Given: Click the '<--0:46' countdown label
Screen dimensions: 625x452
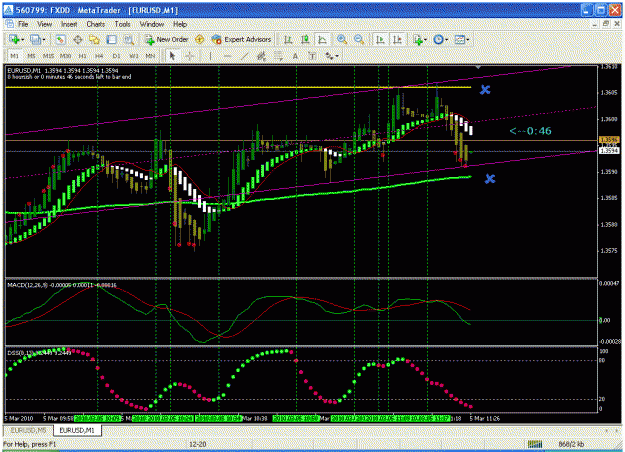Looking at the screenshot, I should tap(531, 131).
